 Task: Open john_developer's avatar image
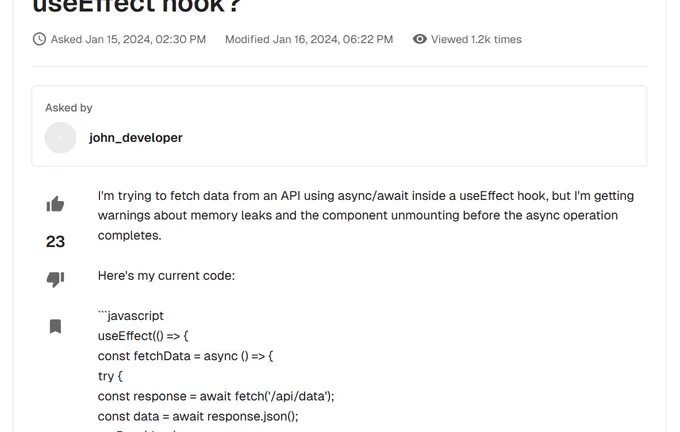point(61,137)
